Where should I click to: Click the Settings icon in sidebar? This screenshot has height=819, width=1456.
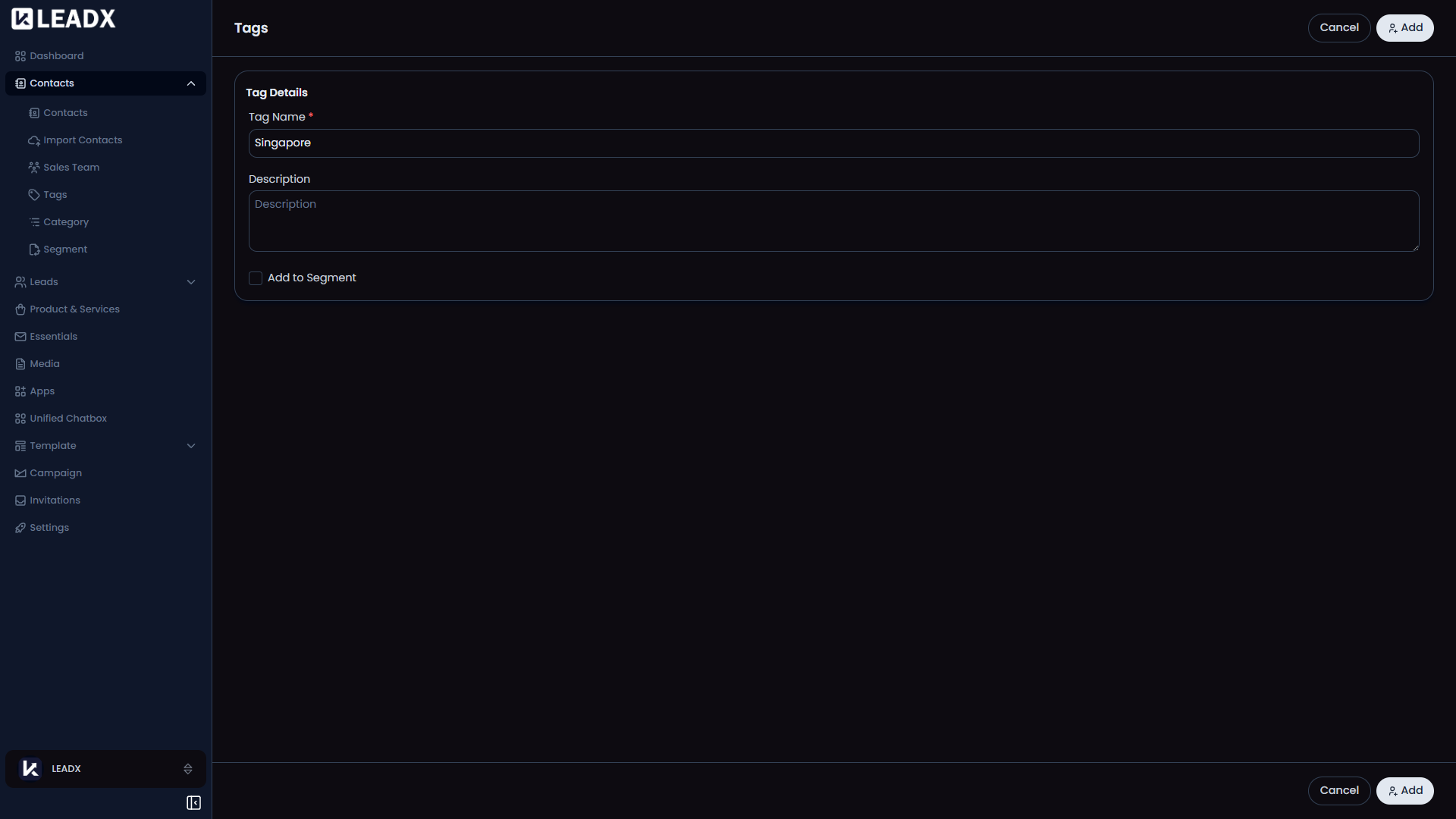point(20,528)
